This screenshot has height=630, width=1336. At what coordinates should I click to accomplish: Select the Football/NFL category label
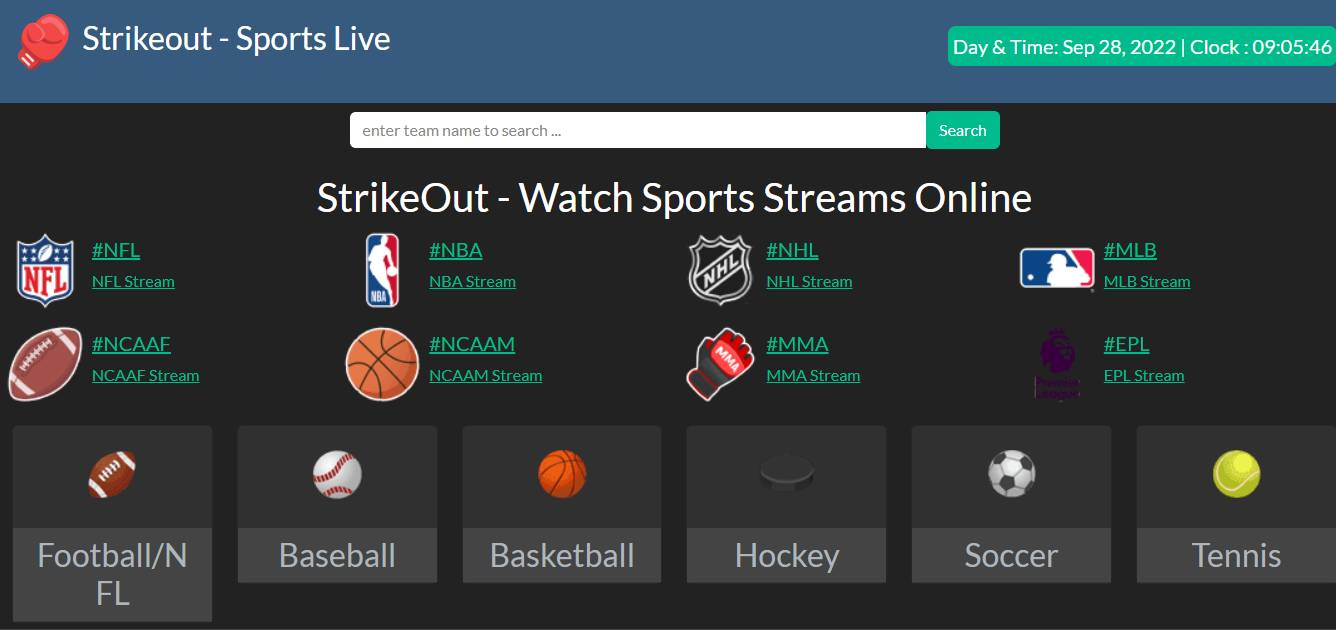pyautogui.click(x=112, y=574)
